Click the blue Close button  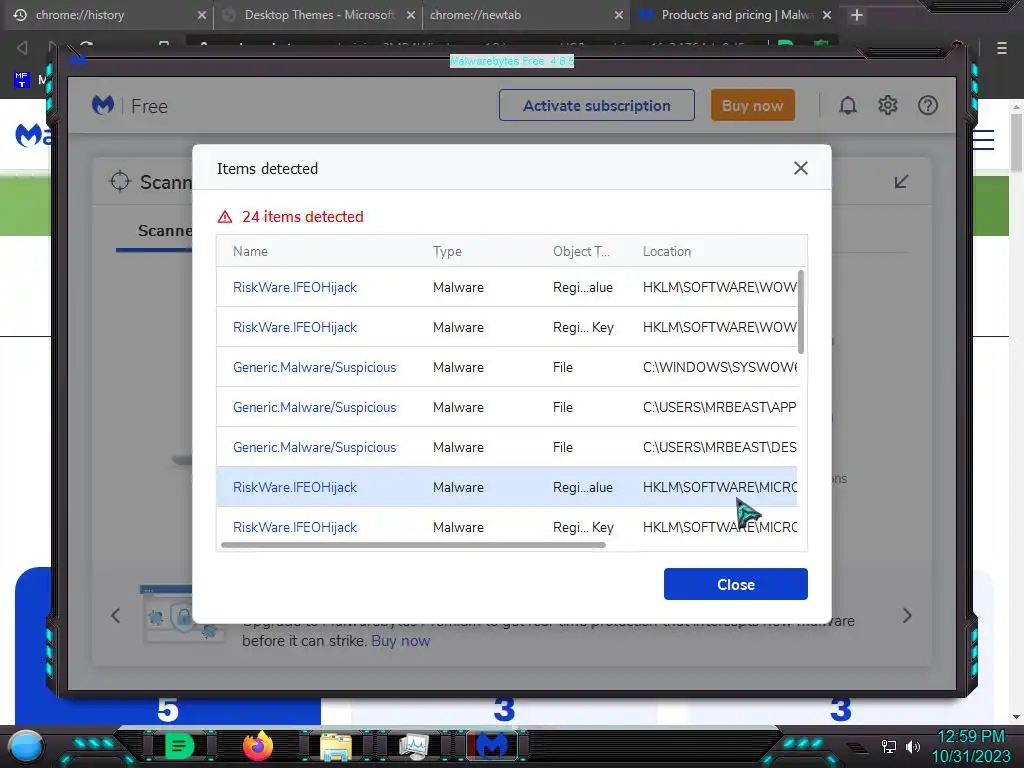735,584
